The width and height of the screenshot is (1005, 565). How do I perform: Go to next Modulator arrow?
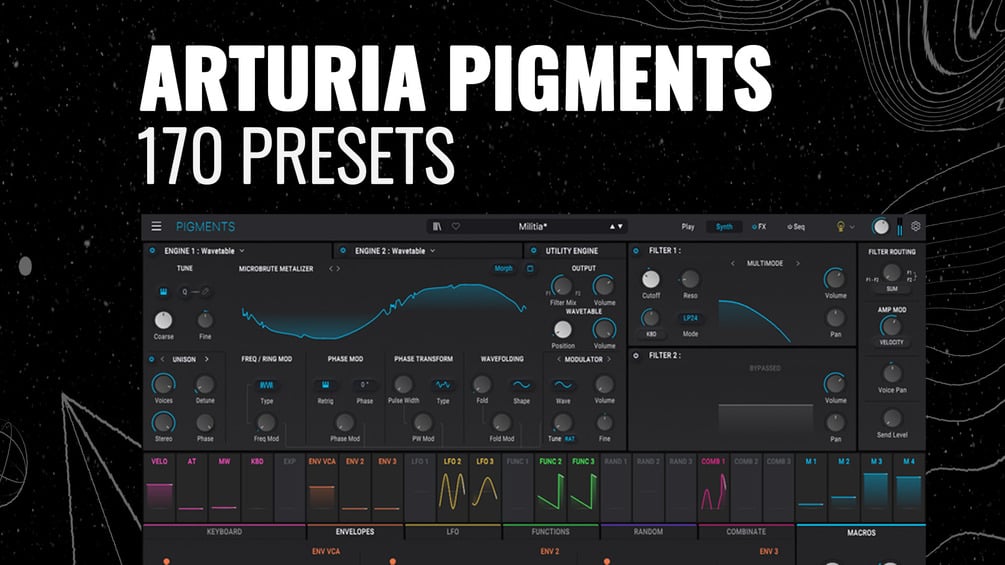tap(609, 359)
